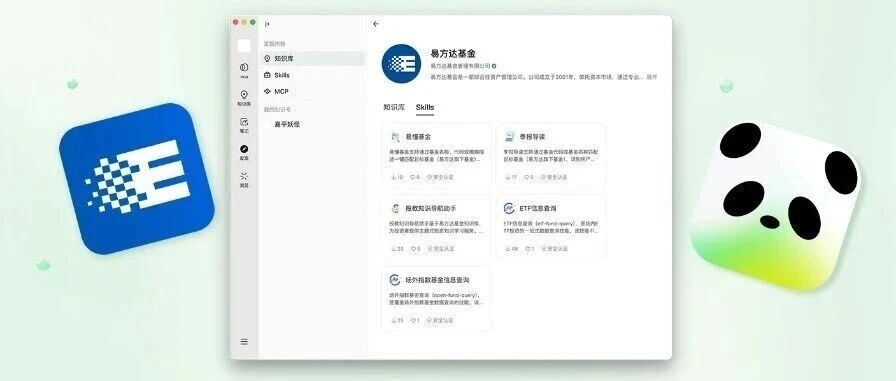Click the 季报导读 card icon
Screen dimensions: 896x381
(509, 137)
